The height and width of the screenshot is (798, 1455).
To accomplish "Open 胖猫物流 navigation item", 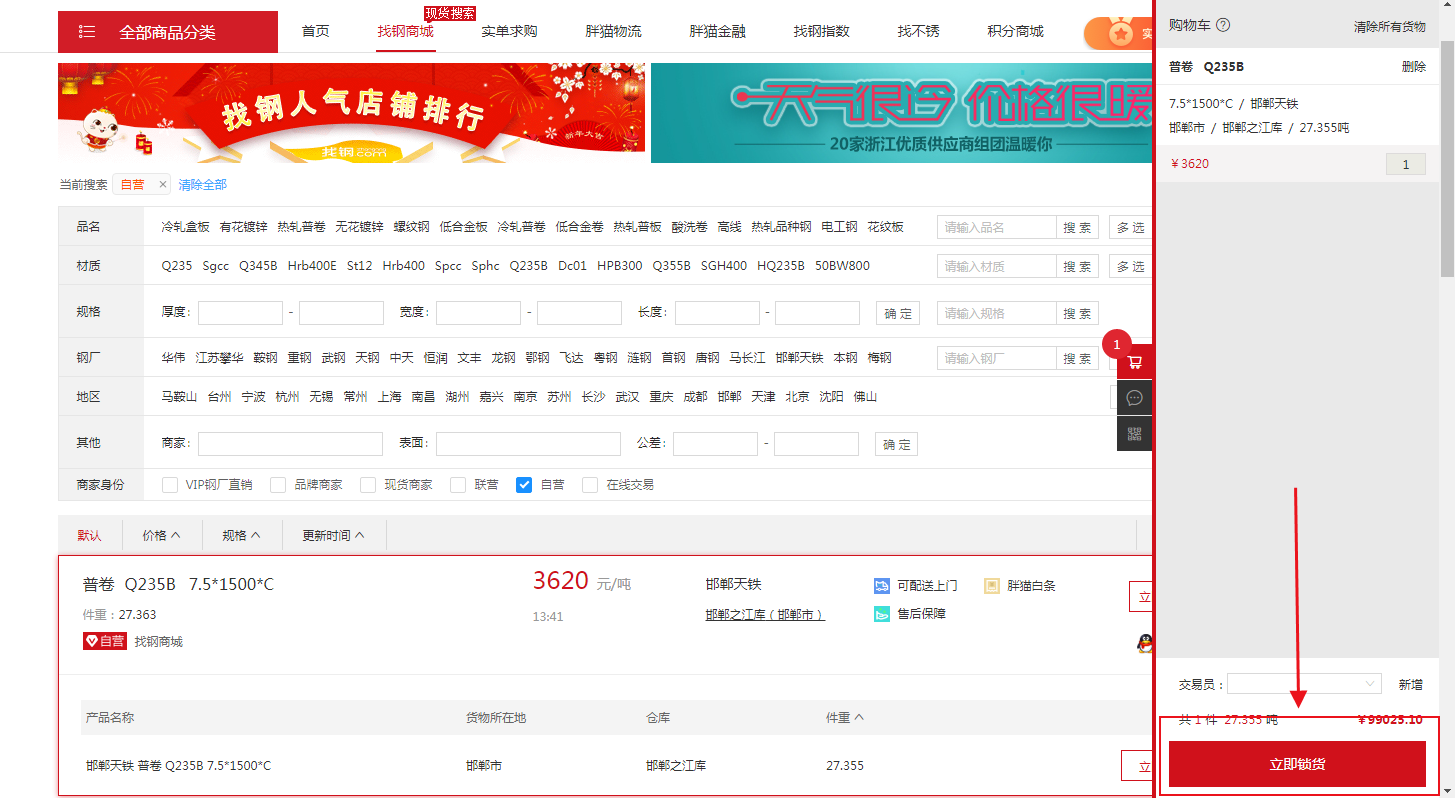I will (x=613, y=31).
